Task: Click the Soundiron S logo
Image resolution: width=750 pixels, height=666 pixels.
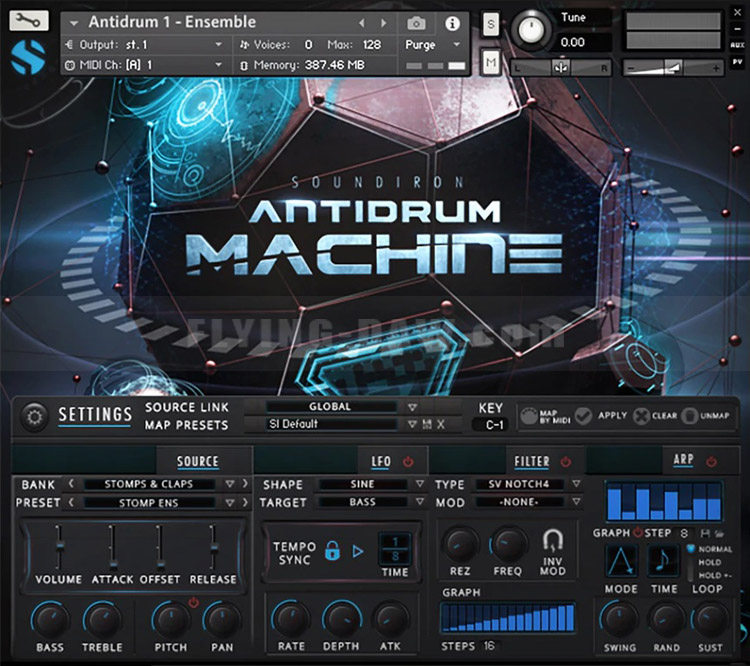Action: coord(28,57)
